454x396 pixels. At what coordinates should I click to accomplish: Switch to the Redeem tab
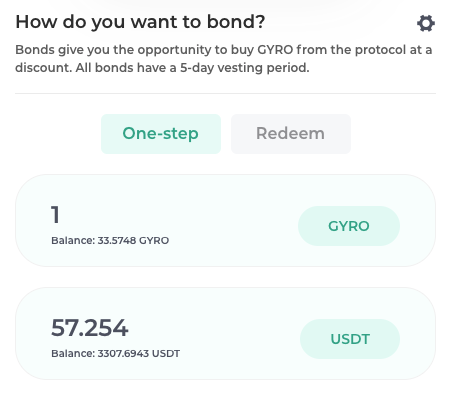tap(291, 134)
